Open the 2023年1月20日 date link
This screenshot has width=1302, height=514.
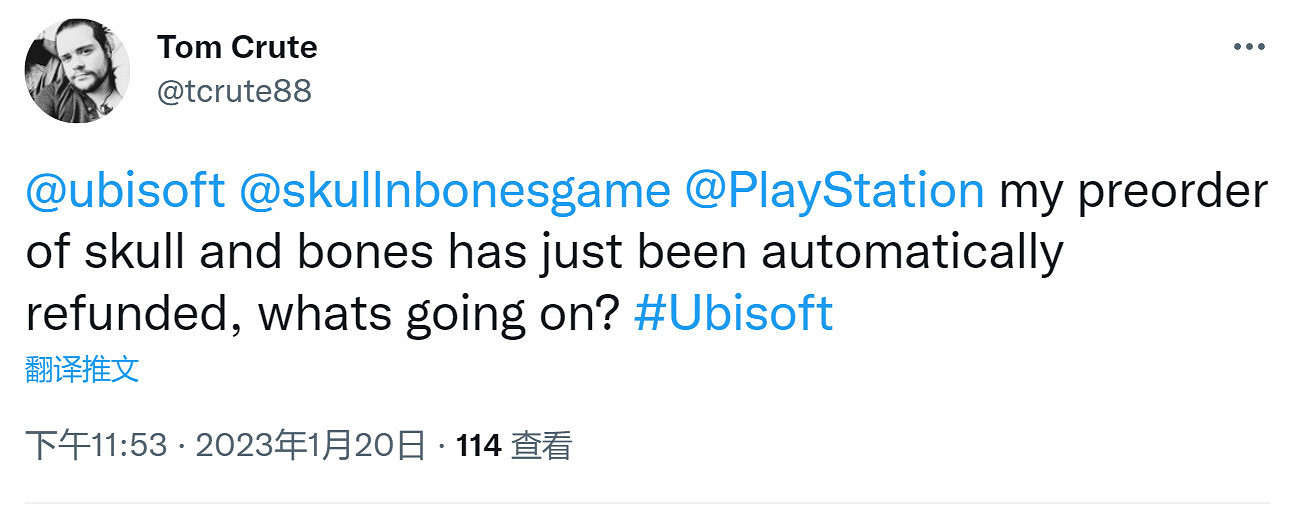click(311, 446)
